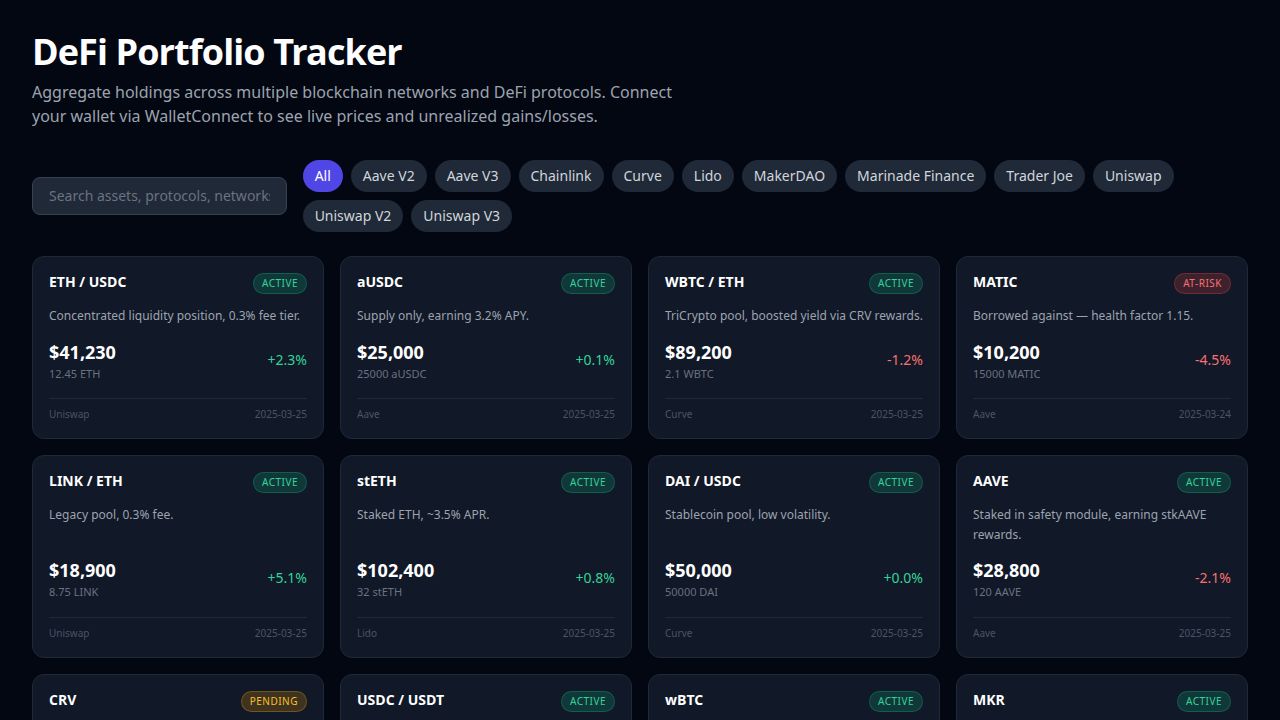
Task: Filter by MakerDAO protocol
Action: [789, 176]
